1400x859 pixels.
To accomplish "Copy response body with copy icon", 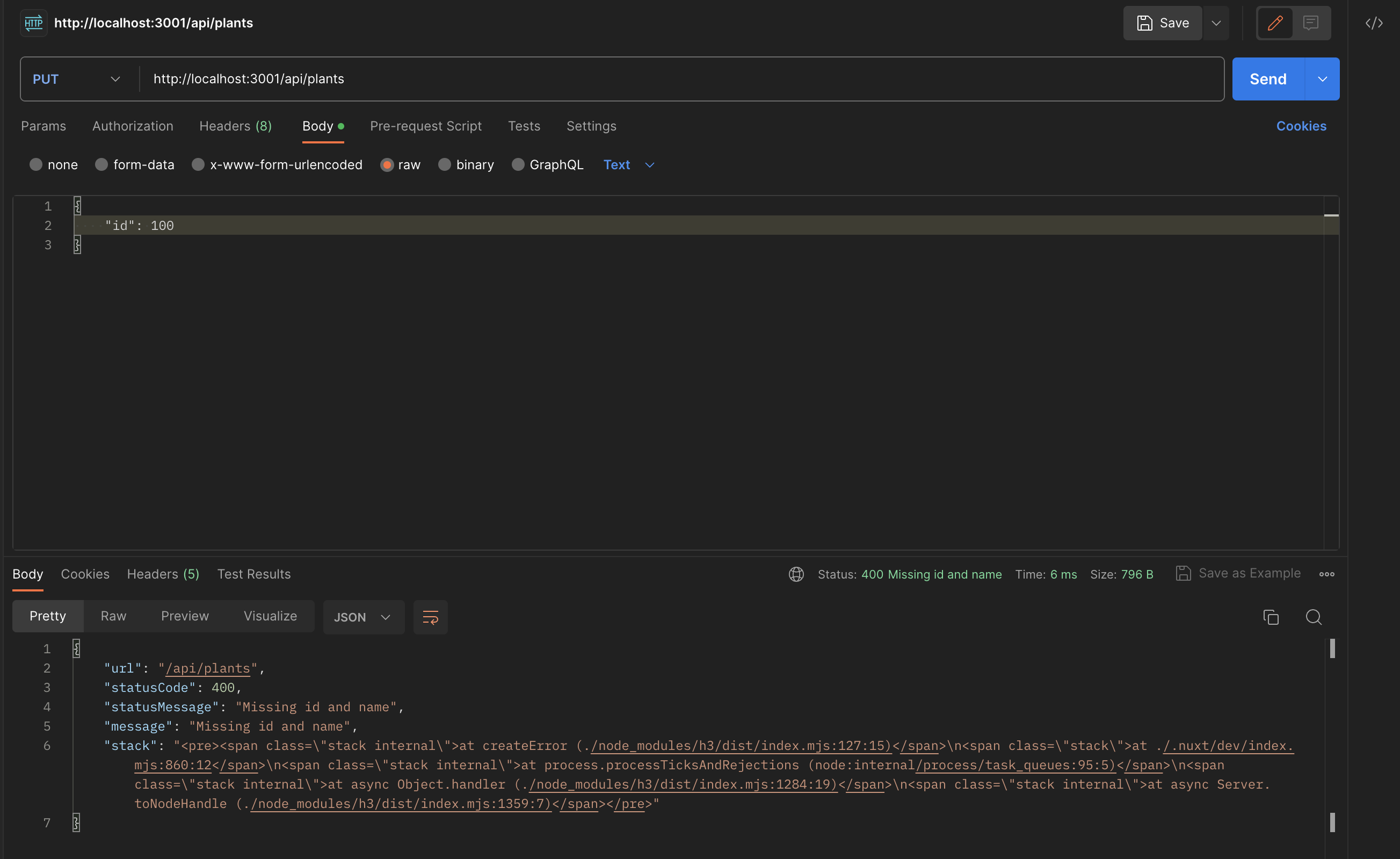I will 1271,617.
